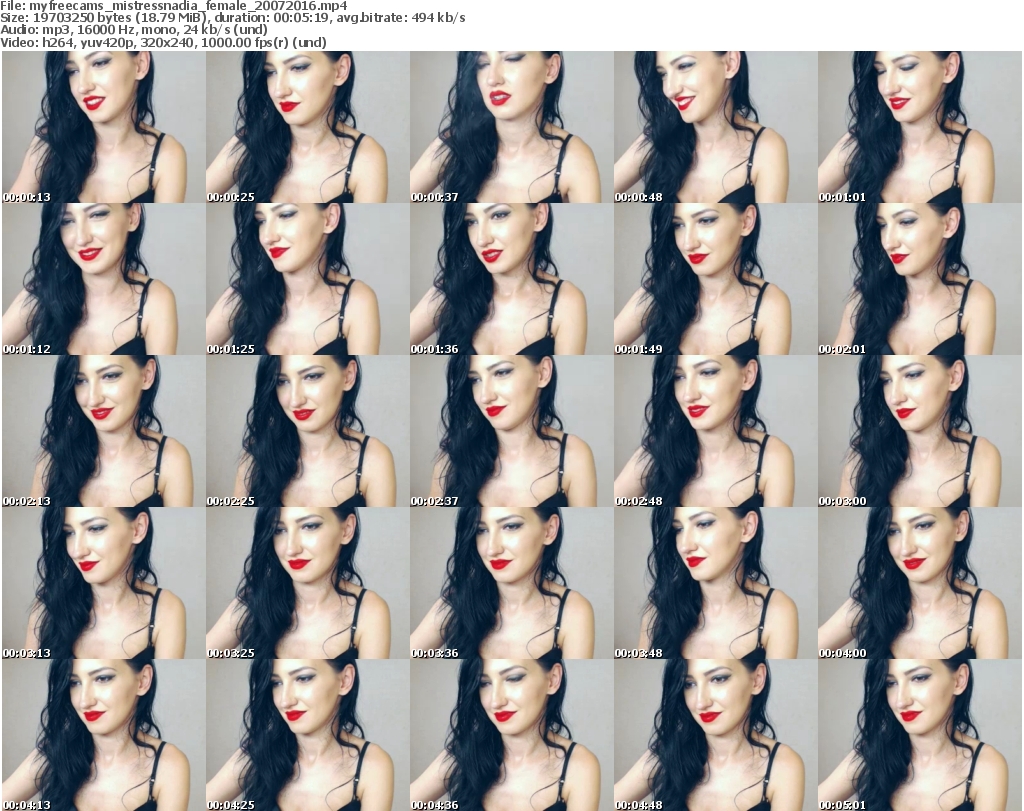Click the Audio mp3 info line
Screen dimensions: 1024x811
134,30
